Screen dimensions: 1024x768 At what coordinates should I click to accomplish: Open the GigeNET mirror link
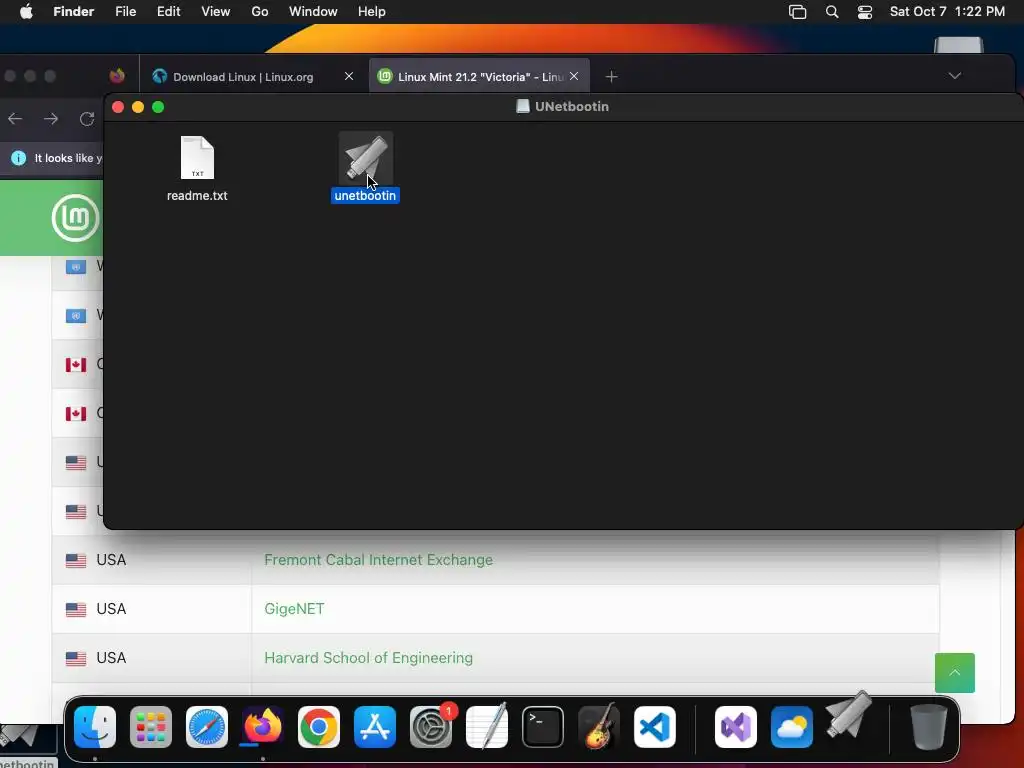click(x=294, y=609)
